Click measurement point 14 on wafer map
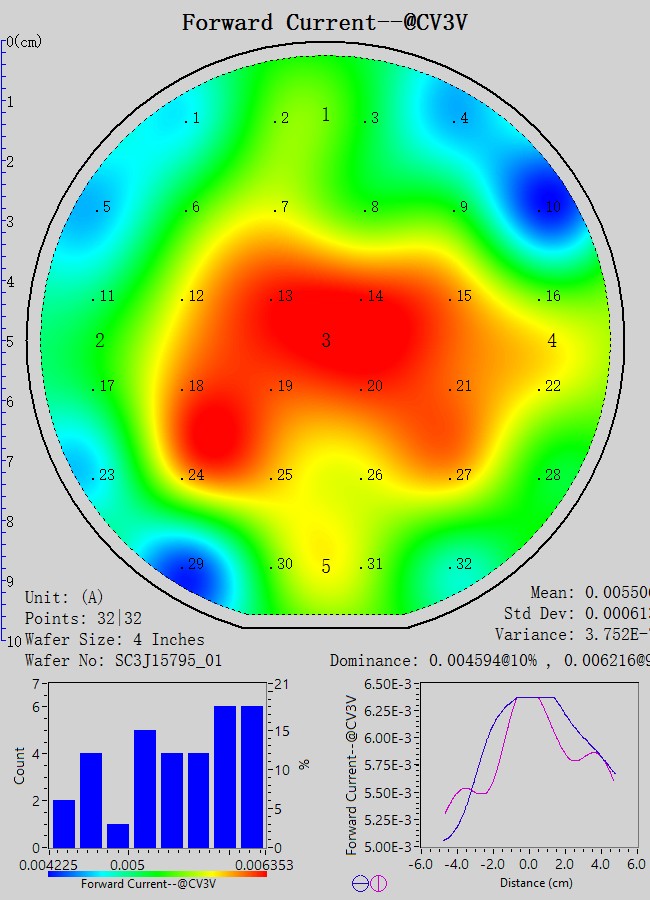The width and height of the screenshot is (650, 900). coord(371,297)
